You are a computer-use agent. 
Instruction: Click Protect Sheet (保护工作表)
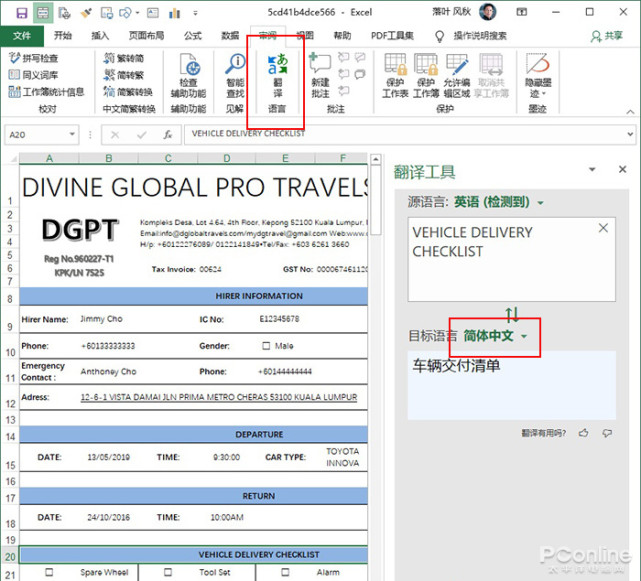(395, 76)
